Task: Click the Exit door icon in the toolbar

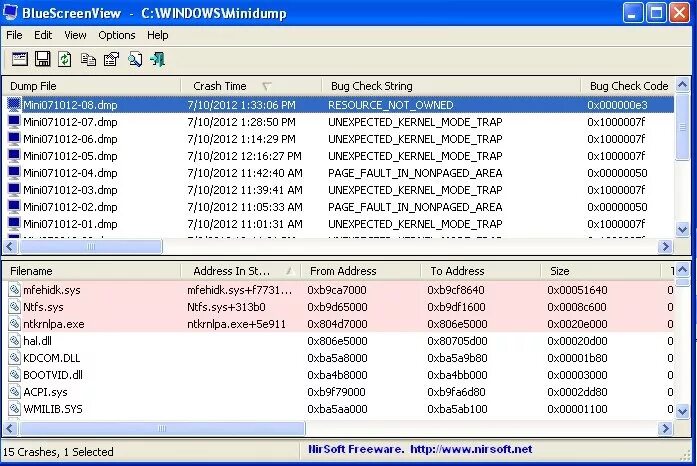Action: pos(158,59)
